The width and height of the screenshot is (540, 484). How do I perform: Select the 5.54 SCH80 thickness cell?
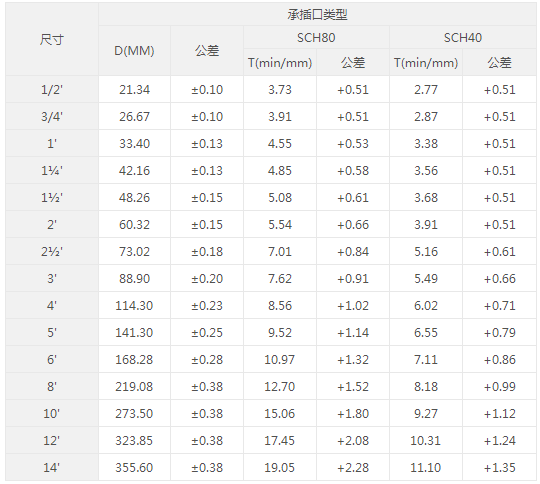[280, 225]
